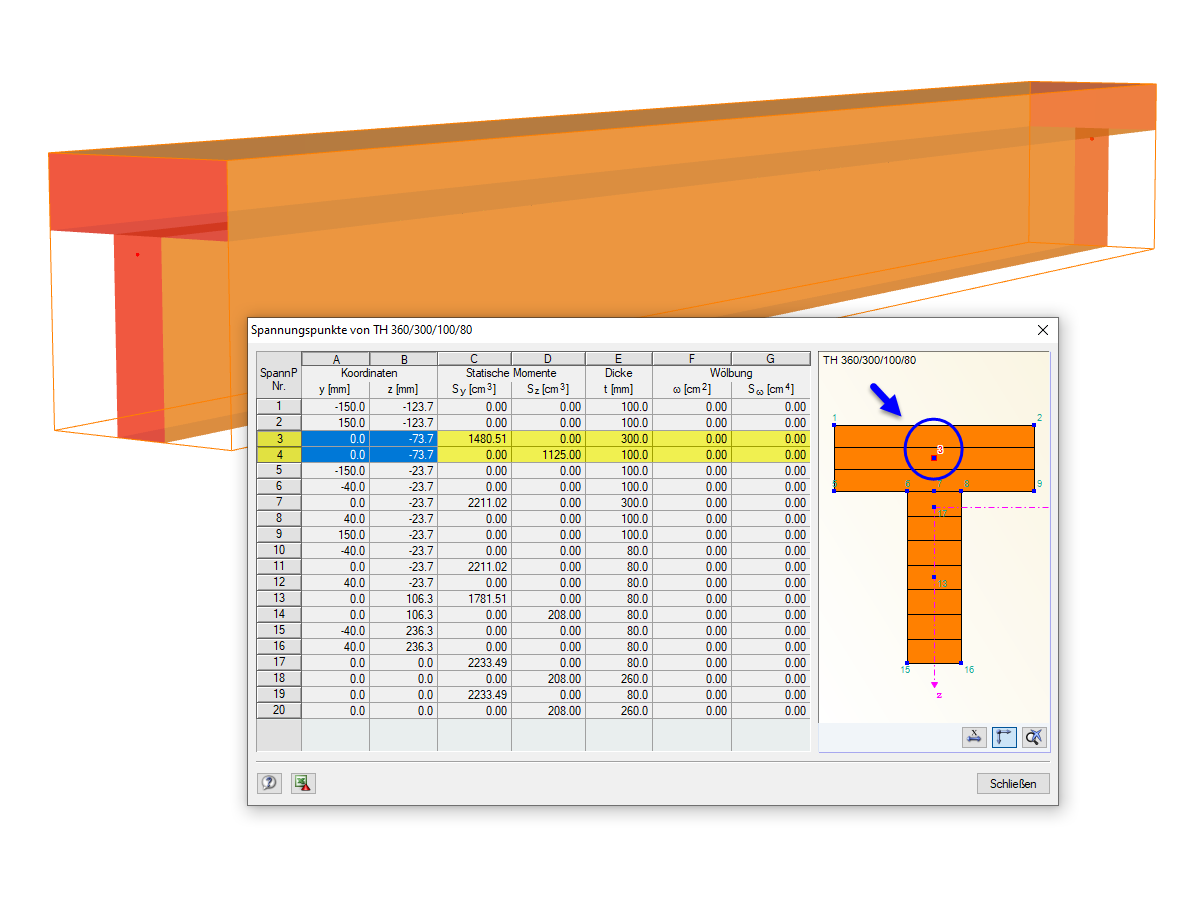The height and width of the screenshot is (900, 1200).
Task: Select column header G
Action: (771, 358)
